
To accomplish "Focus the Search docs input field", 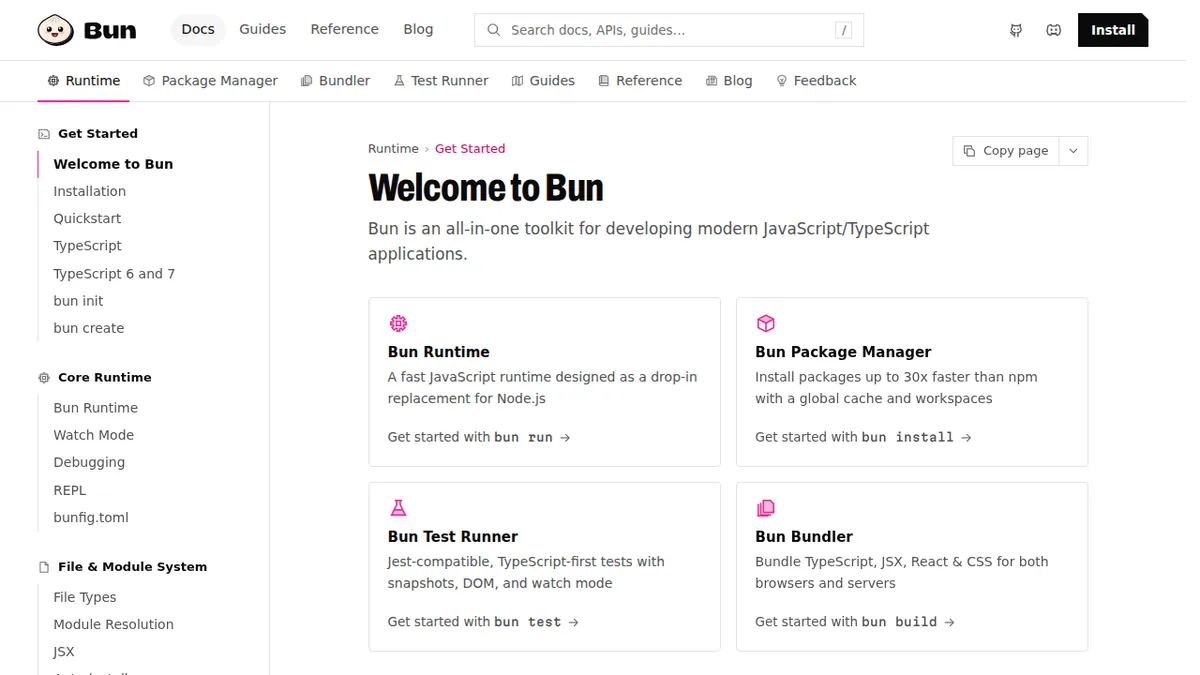I will 669,30.
